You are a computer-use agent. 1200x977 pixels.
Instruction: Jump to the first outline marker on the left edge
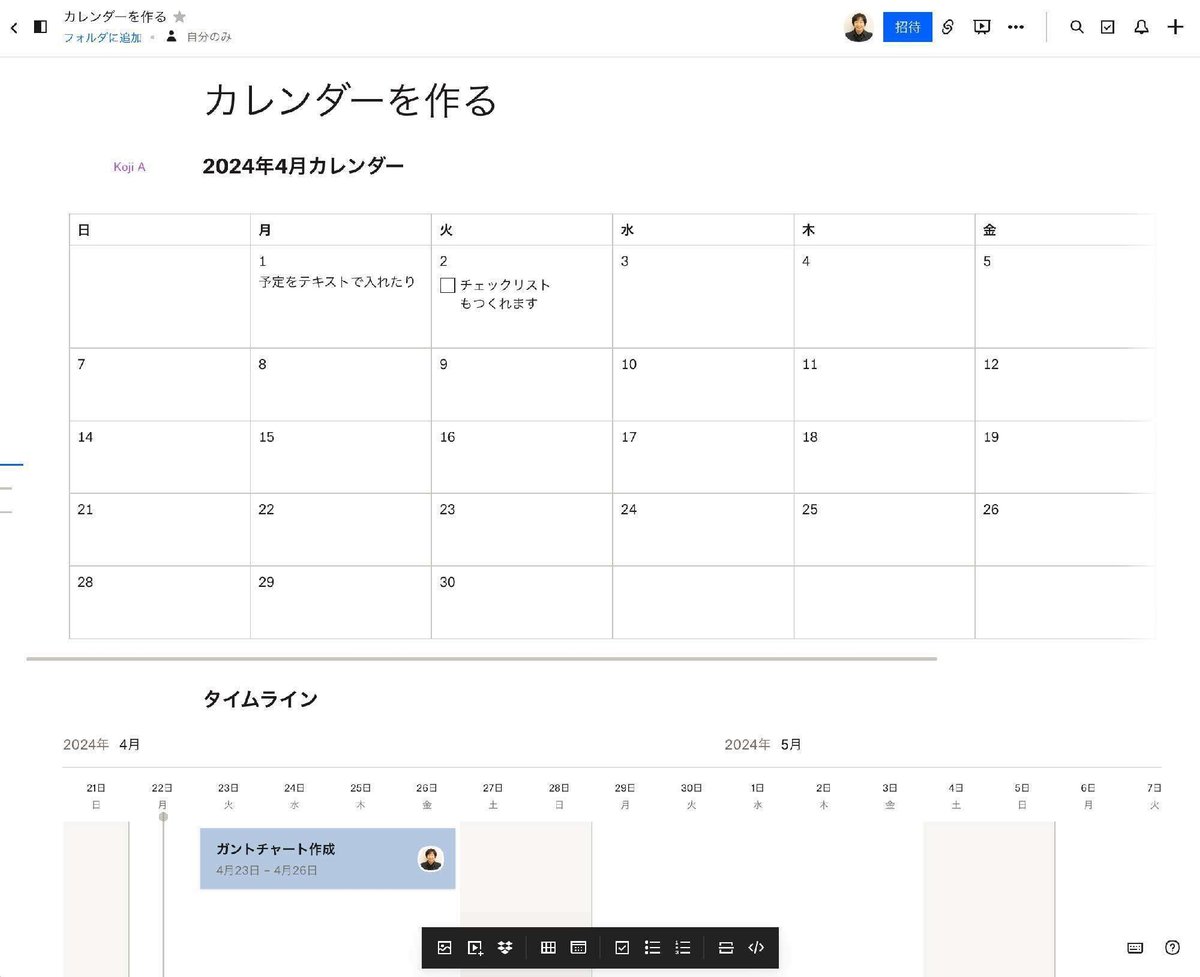pos(11,465)
